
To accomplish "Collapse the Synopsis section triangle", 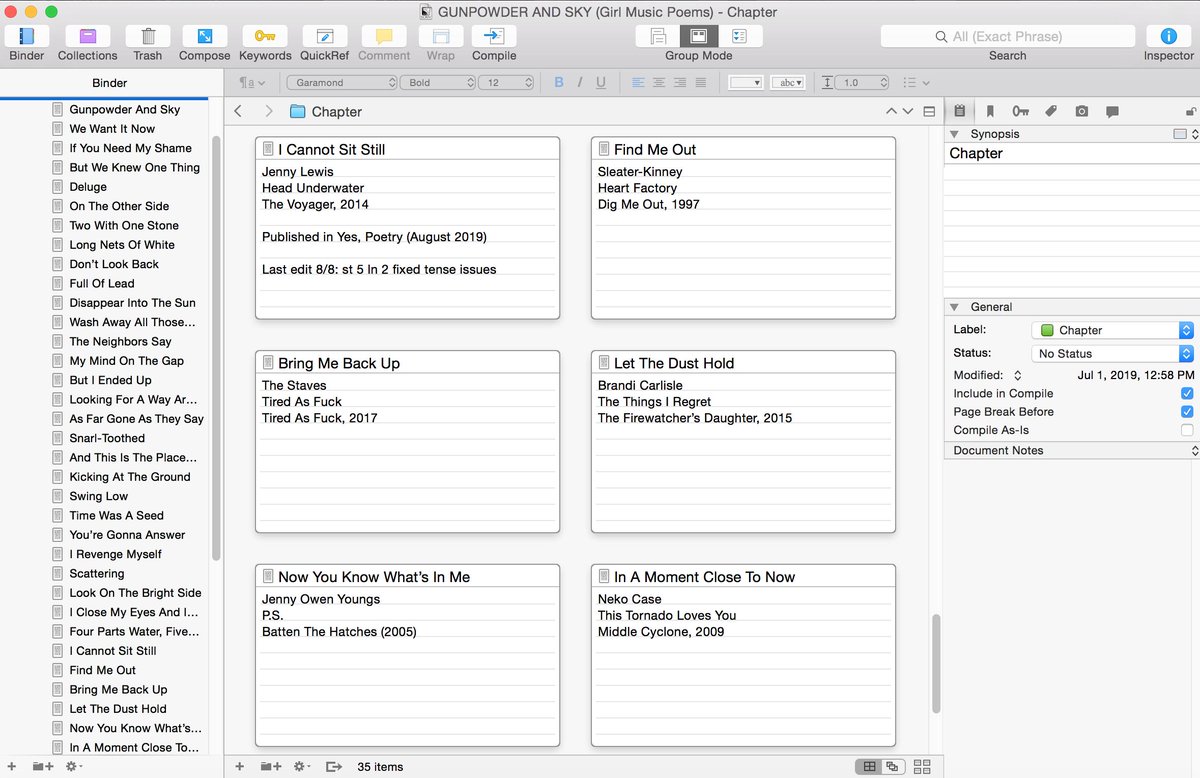I will (x=956, y=134).
